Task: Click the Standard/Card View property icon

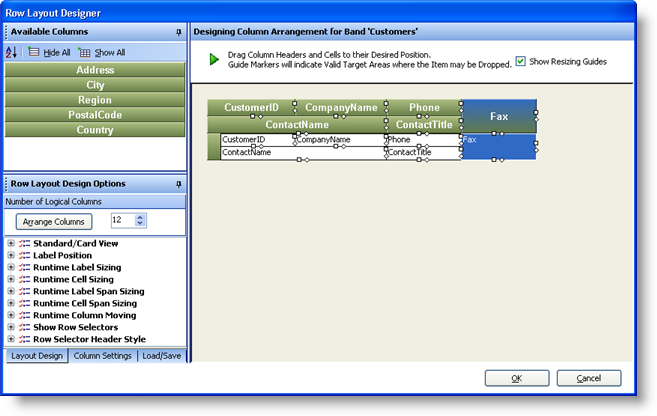Action: point(24,243)
